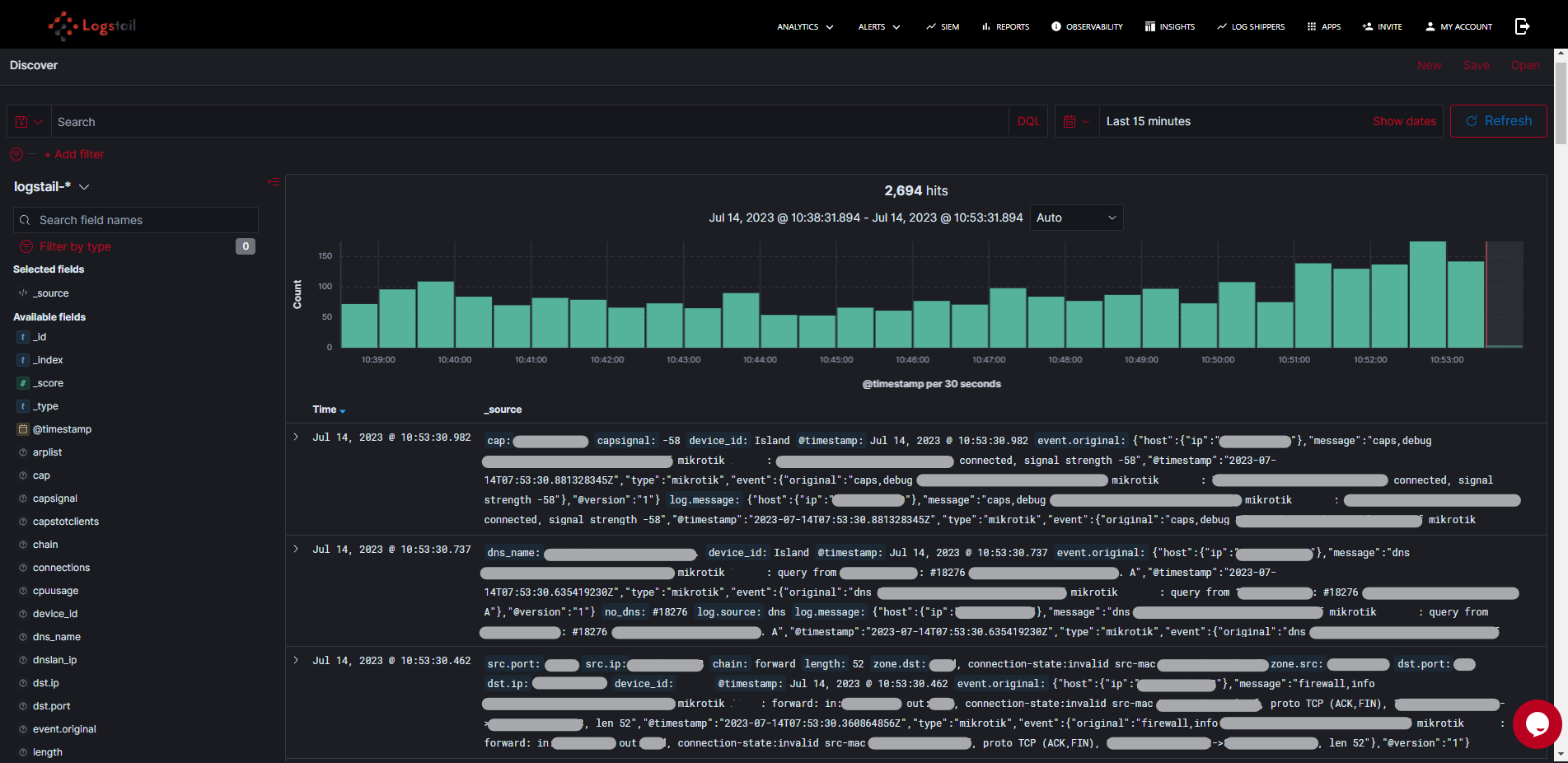This screenshot has height=763, width=1568.
Task: Click the SIEM trend icon
Action: point(931,26)
